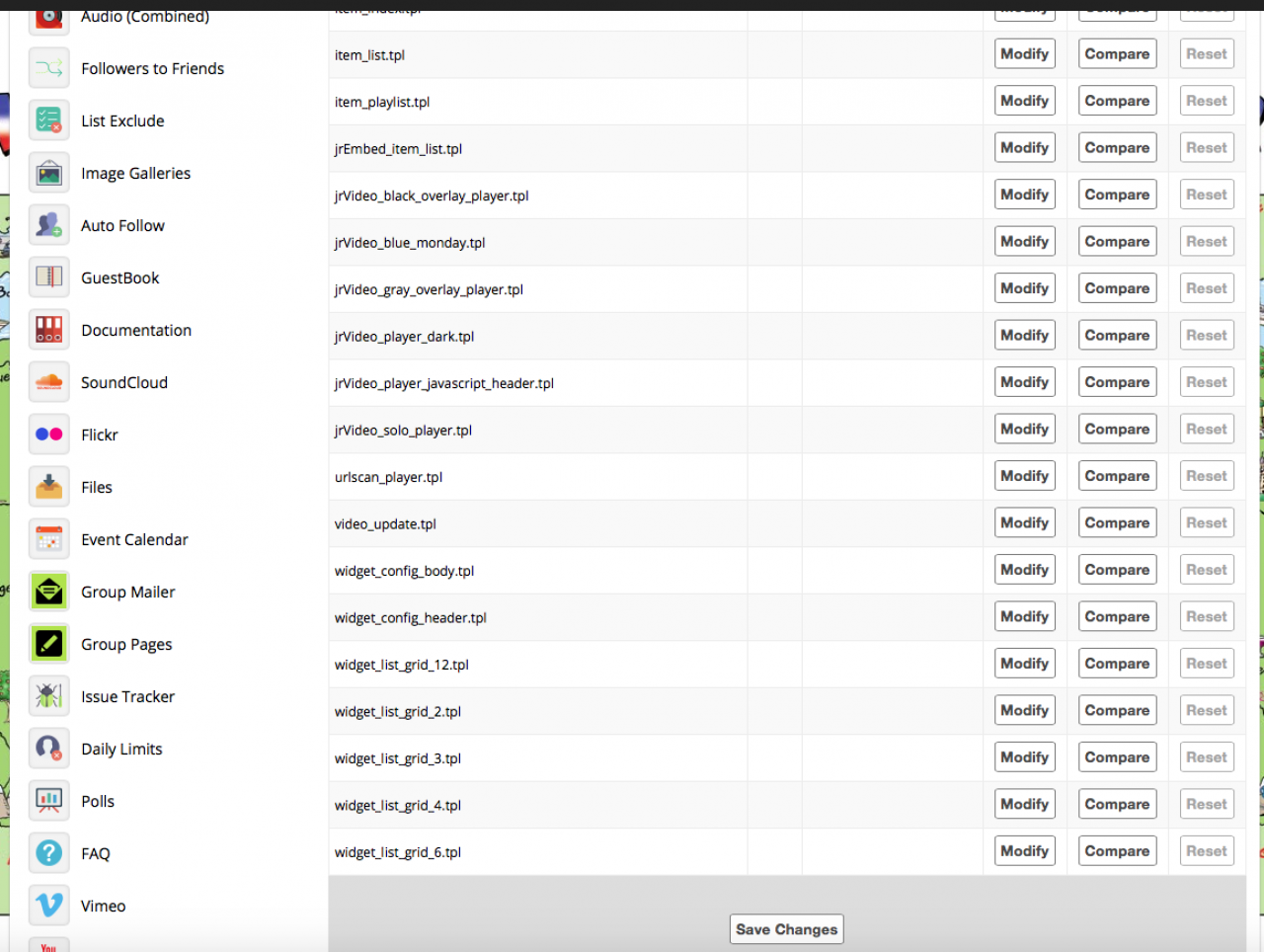The image size is (1264, 952).
Task: Select the Vimeo icon in sidebar
Action: click(49, 906)
